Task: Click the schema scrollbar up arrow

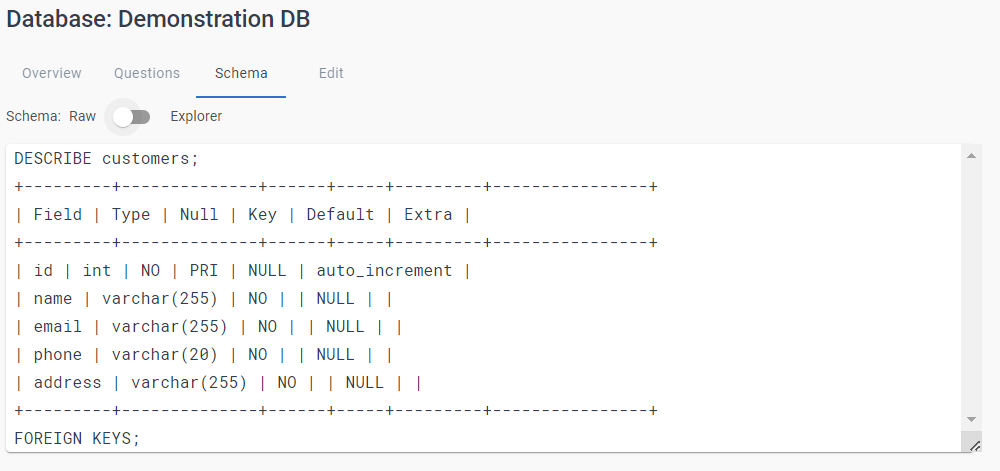Action: [972, 156]
